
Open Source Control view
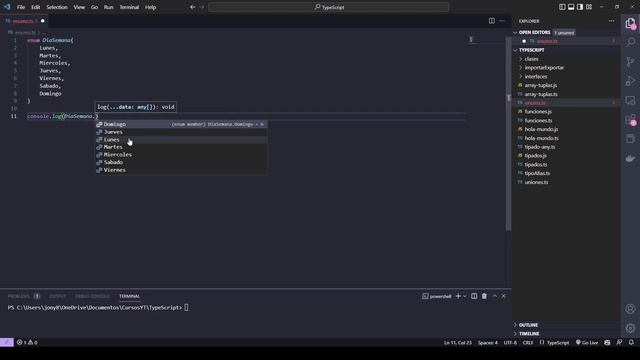(x=630, y=62)
